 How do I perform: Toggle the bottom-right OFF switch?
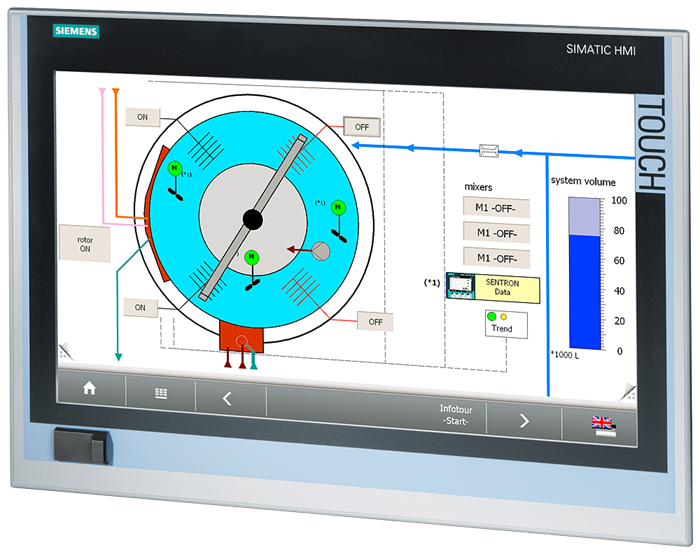[x=375, y=322]
